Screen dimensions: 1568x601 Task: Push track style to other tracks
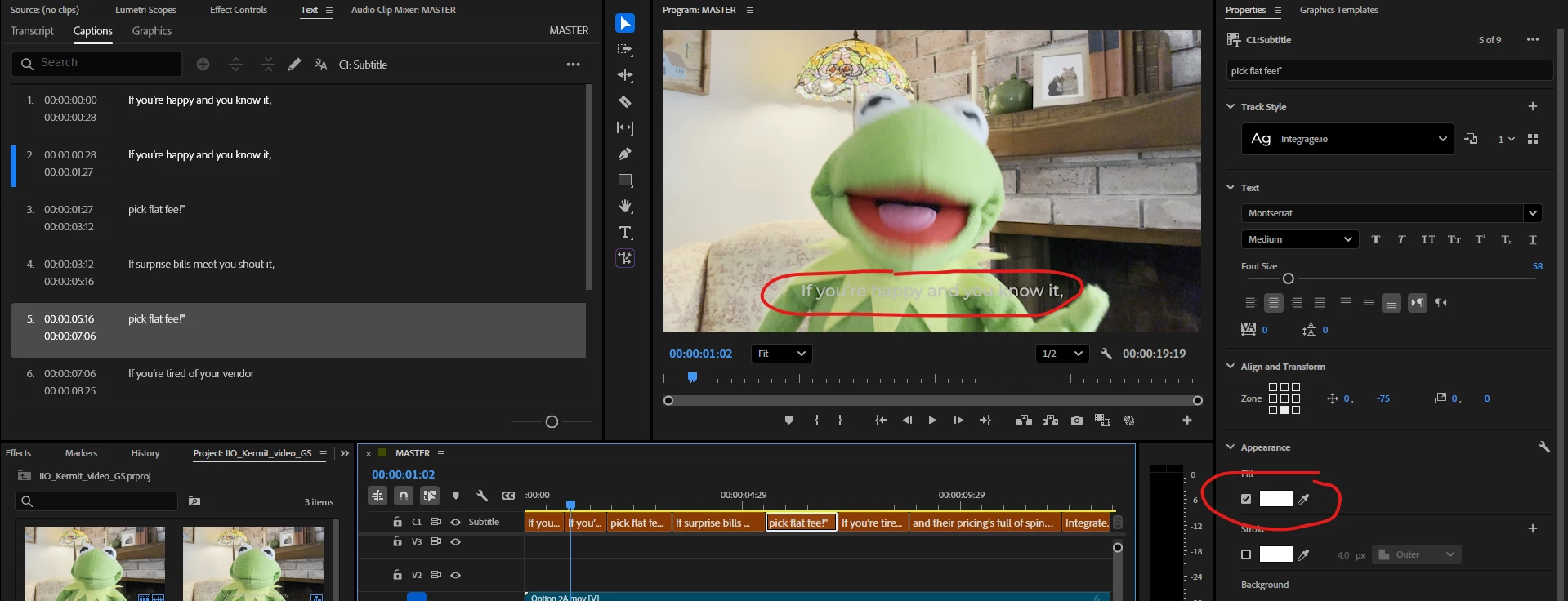pyautogui.click(x=1471, y=139)
